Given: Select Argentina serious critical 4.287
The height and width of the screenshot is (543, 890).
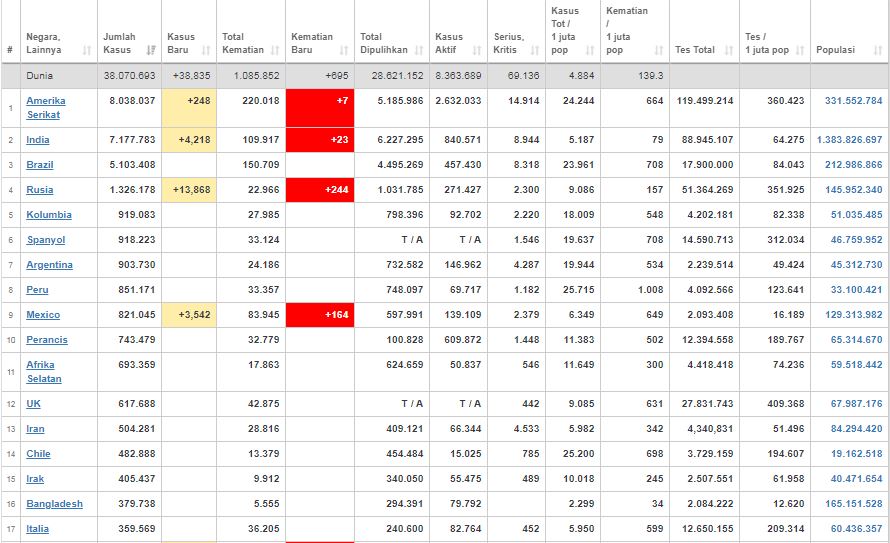Looking at the screenshot, I should coord(526,264).
